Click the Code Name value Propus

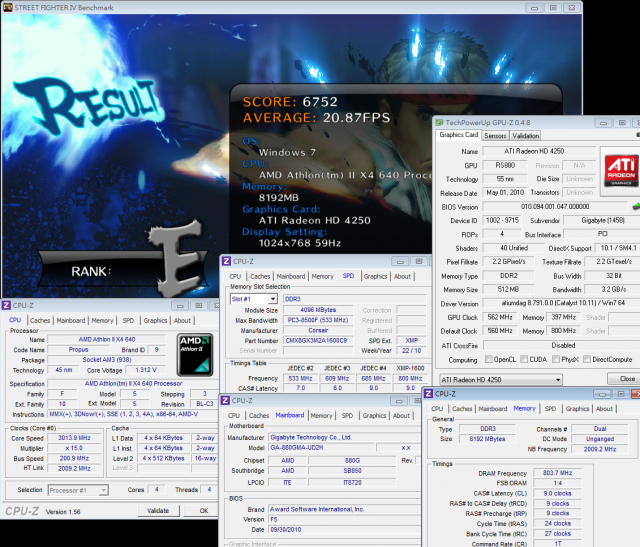[78, 349]
